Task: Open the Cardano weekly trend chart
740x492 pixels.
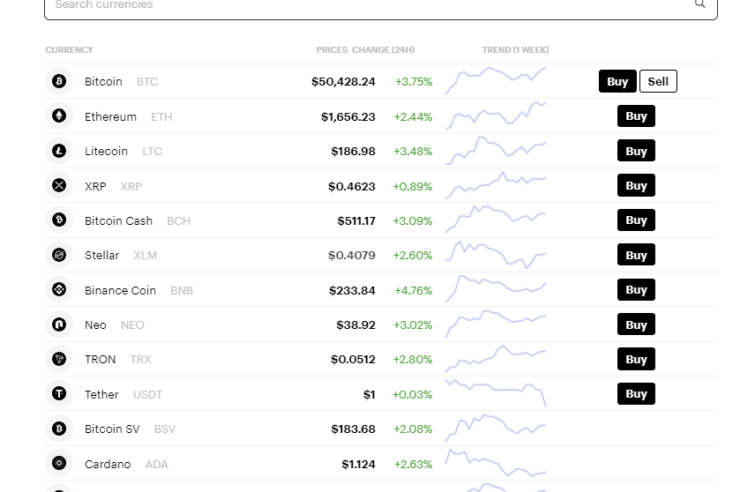Action: [x=496, y=463]
